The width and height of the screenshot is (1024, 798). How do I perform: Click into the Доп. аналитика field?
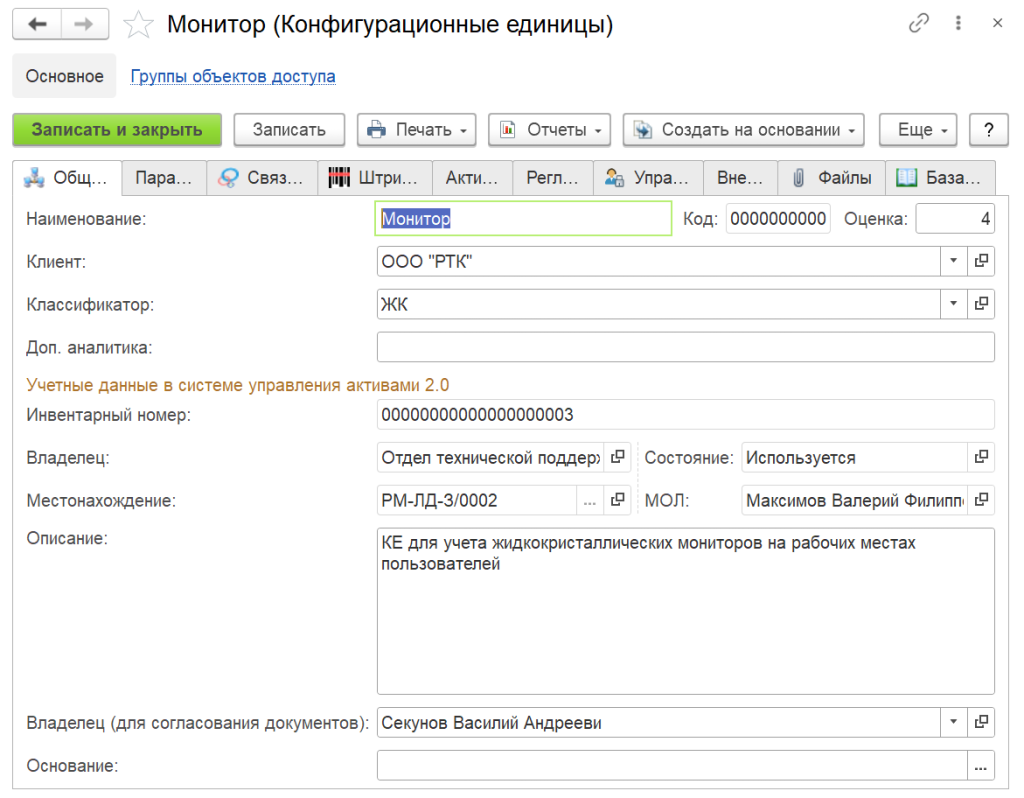point(685,347)
